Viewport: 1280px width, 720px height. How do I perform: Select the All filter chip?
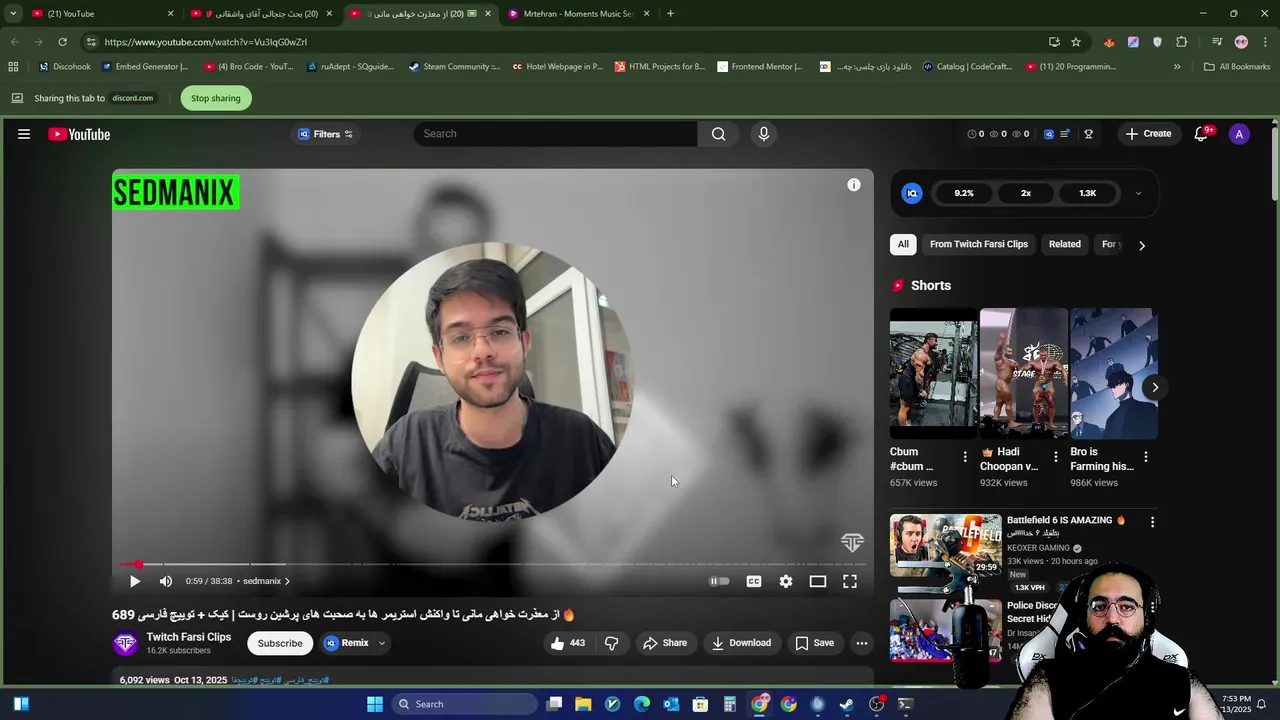pyautogui.click(x=903, y=244)
